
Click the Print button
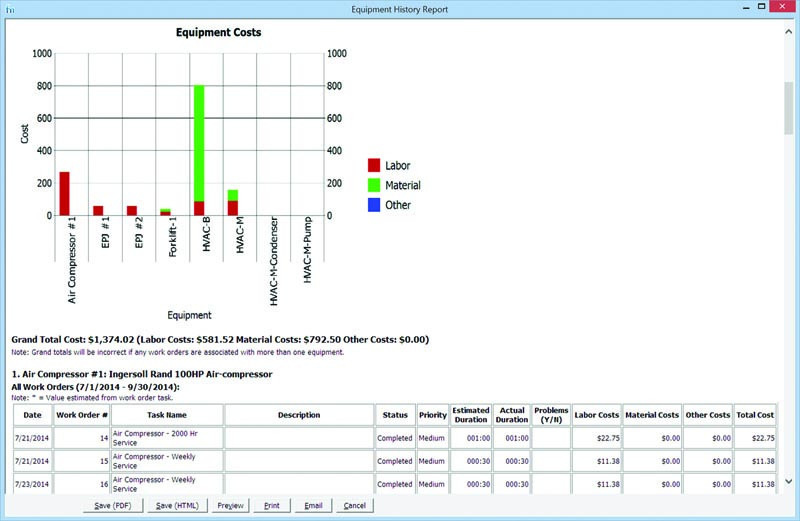pos(272,505)
